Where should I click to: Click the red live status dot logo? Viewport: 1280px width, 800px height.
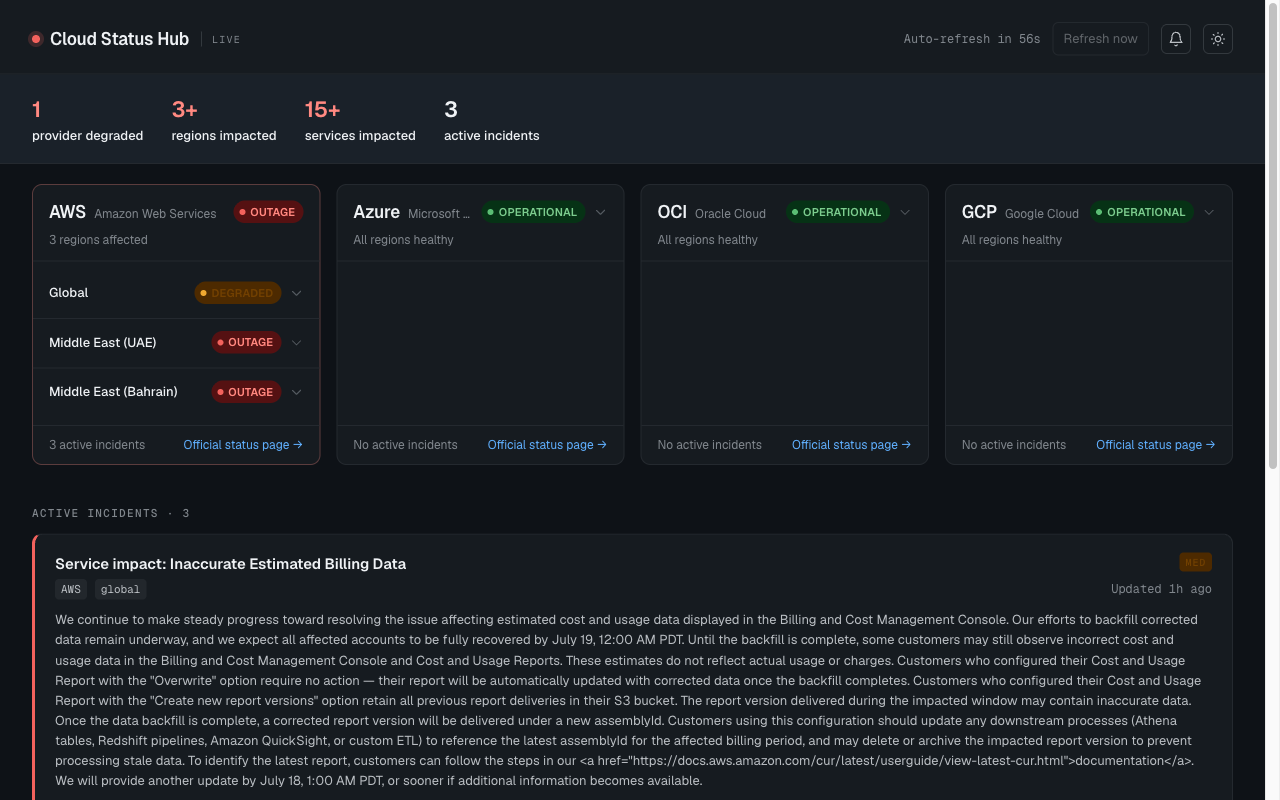coord(36,39)
